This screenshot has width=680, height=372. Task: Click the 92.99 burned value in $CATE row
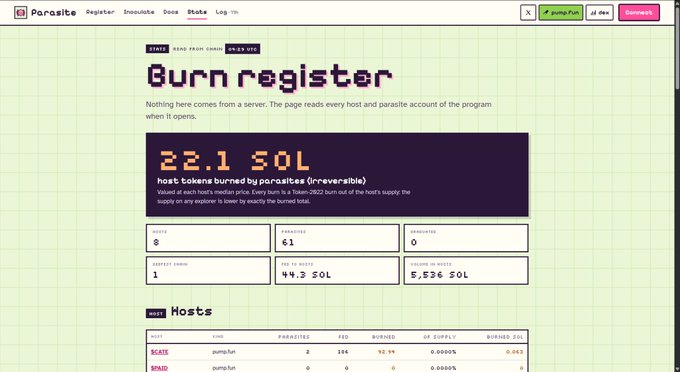pos(386,352)
